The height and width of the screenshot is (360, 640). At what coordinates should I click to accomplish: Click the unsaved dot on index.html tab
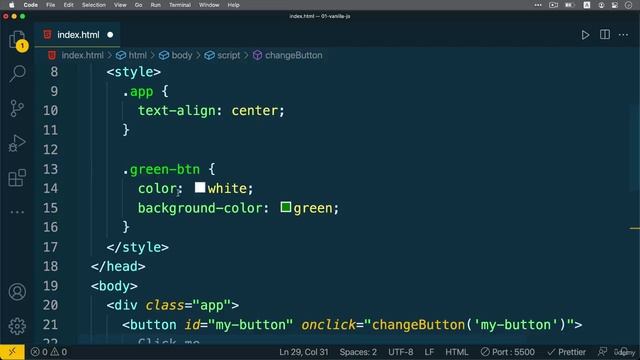tap(110, 35)
